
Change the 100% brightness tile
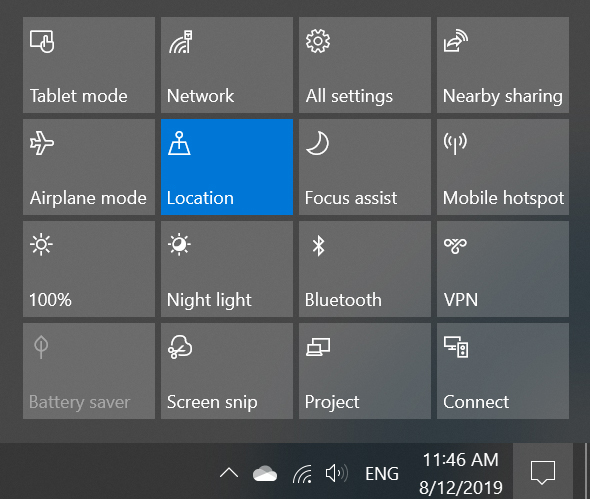(x=89, y=269)
